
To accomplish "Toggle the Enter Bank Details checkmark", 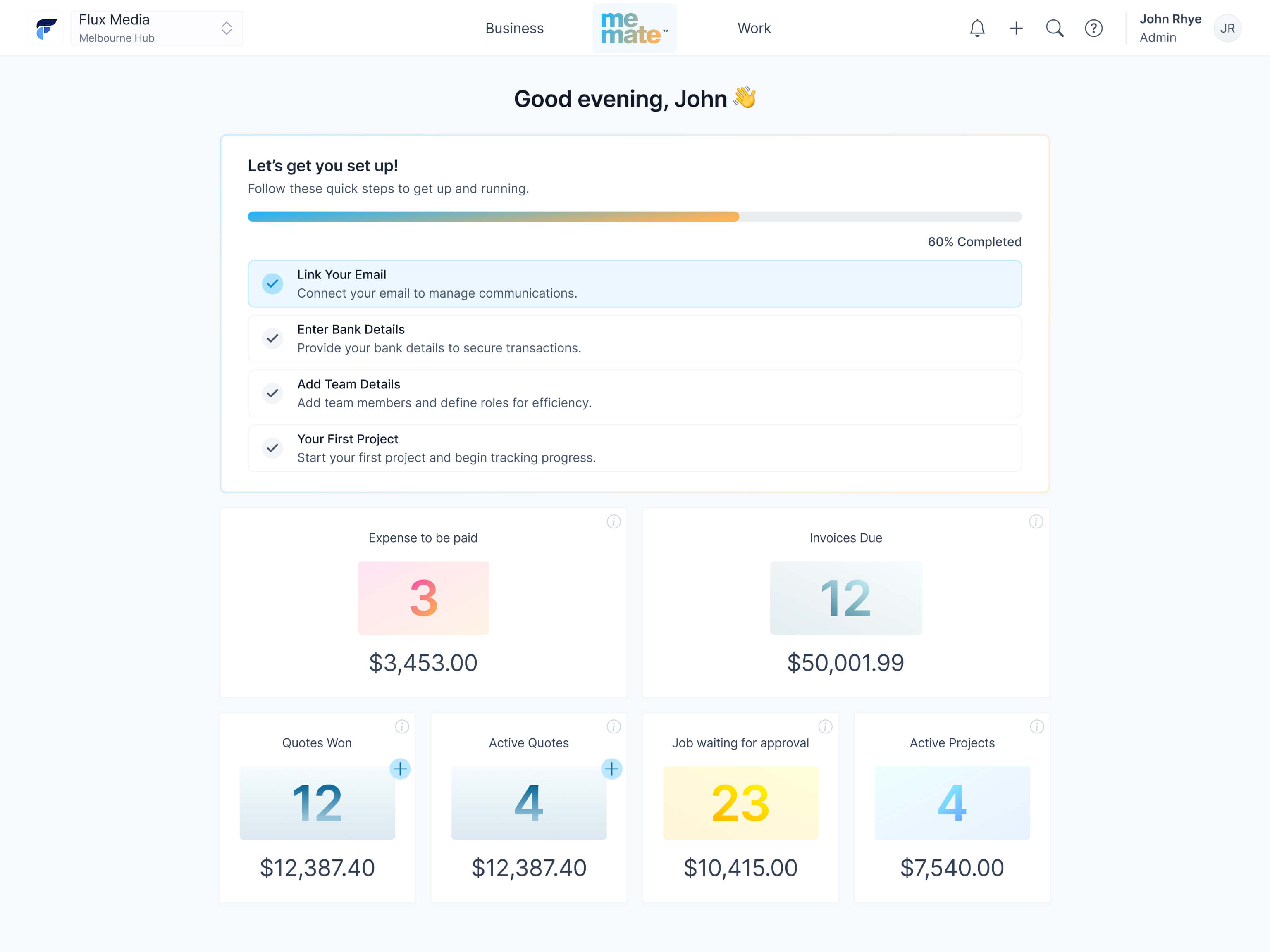I will (273, 338).
